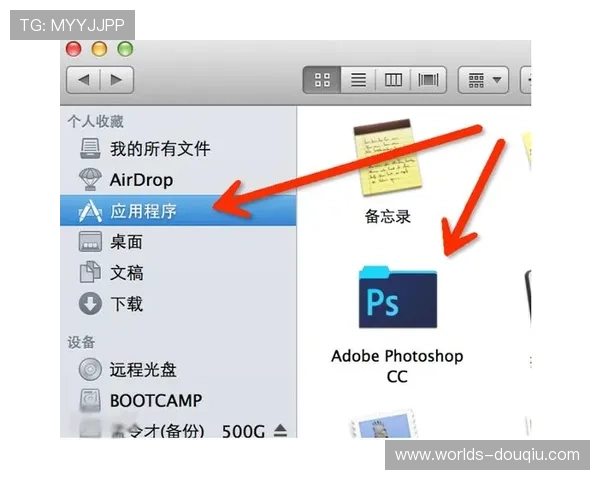Viewport: 600px width, 480px height.
Task: Select 应用程序 in the sidebar
Action: coord(143,211)
